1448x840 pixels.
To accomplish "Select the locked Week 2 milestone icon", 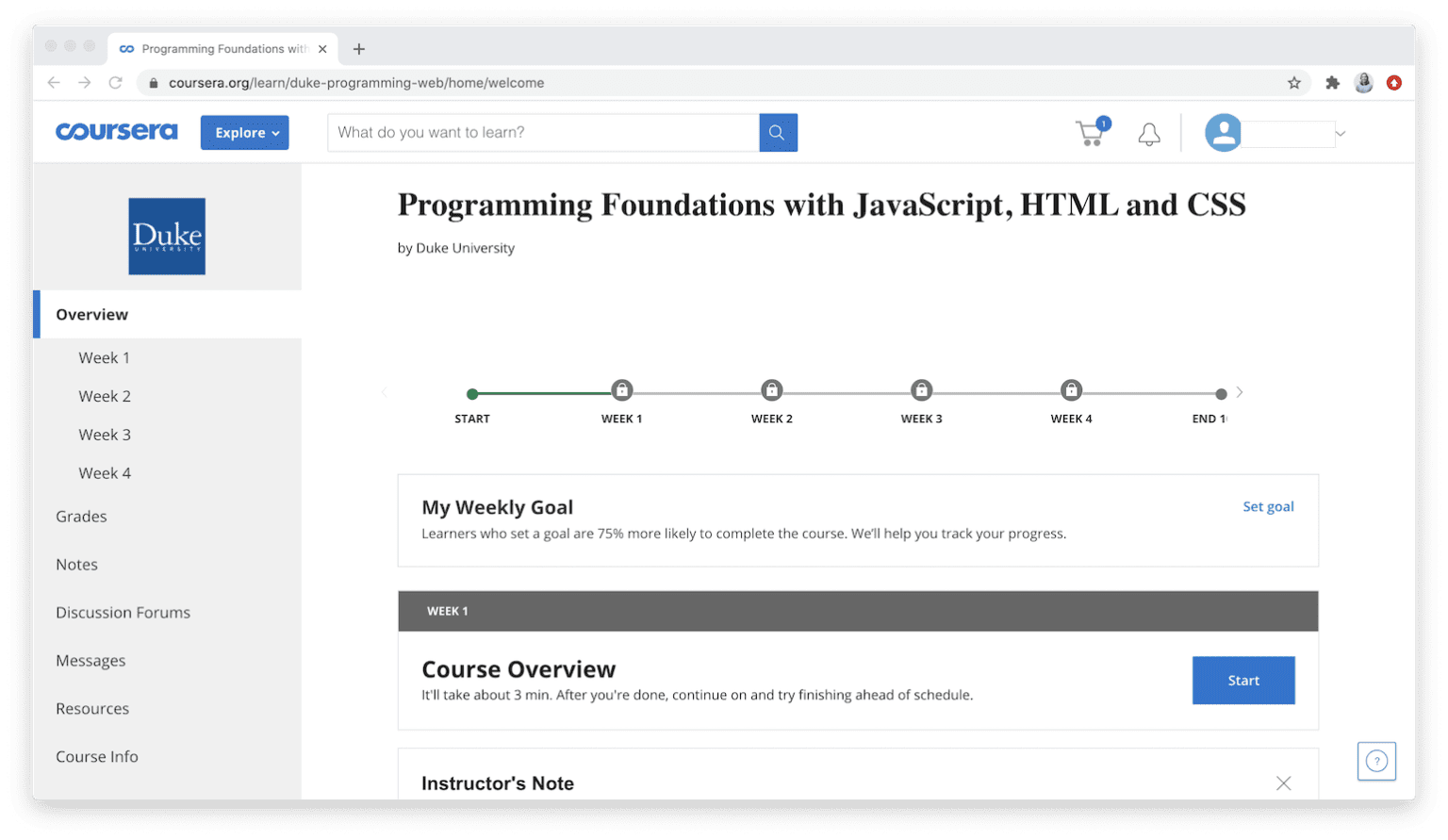I will pos(771,389).
